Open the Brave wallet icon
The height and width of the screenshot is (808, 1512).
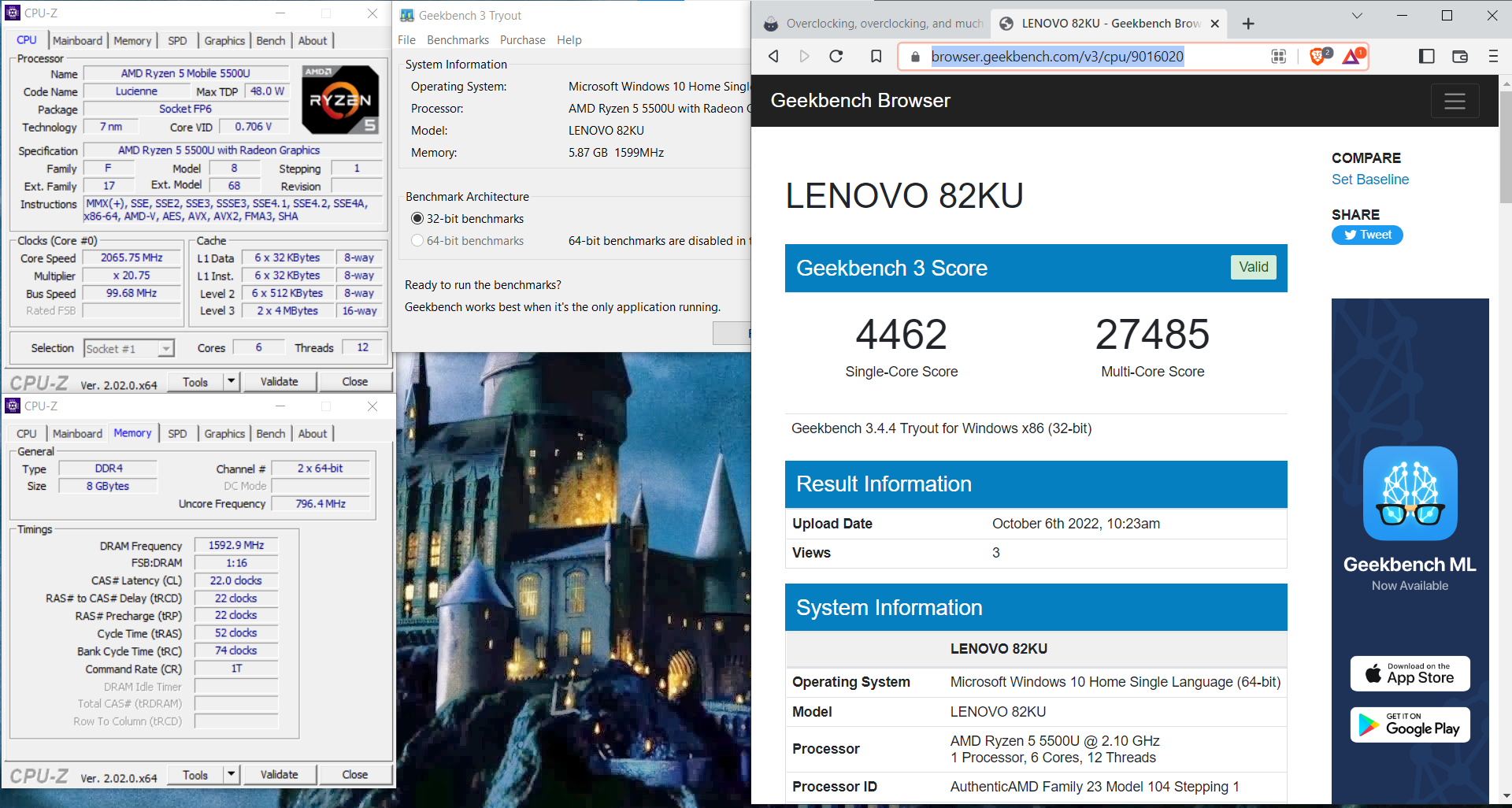[1460, 56]
